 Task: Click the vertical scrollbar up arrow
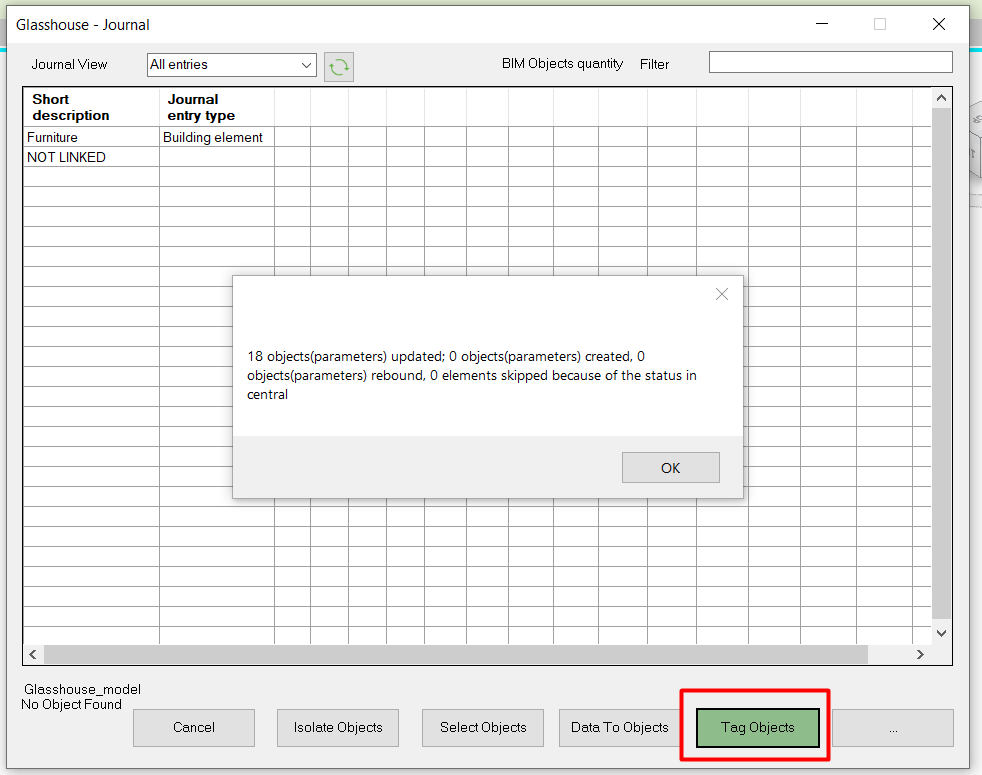[x=941, y=98]
